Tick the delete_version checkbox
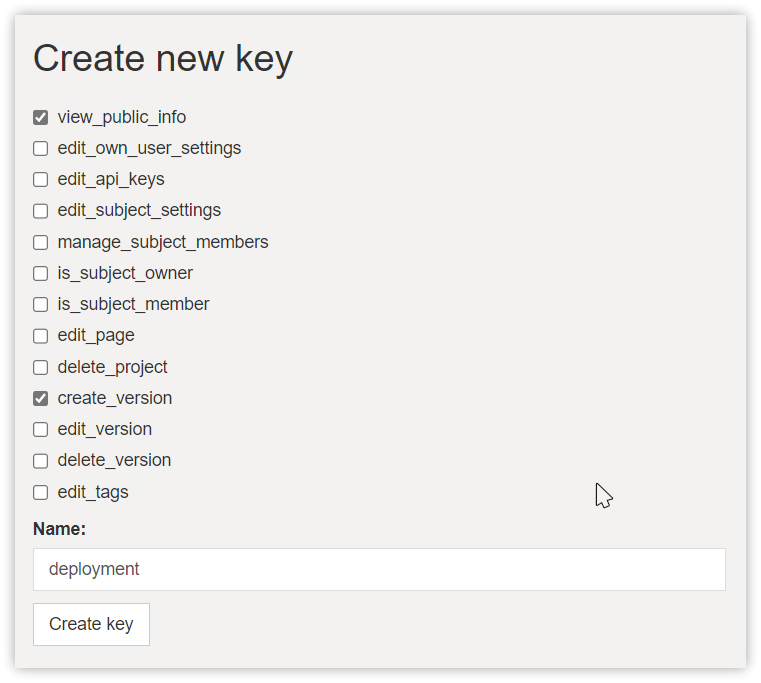The width and height of the screenshot is (761, 683). 41,461
